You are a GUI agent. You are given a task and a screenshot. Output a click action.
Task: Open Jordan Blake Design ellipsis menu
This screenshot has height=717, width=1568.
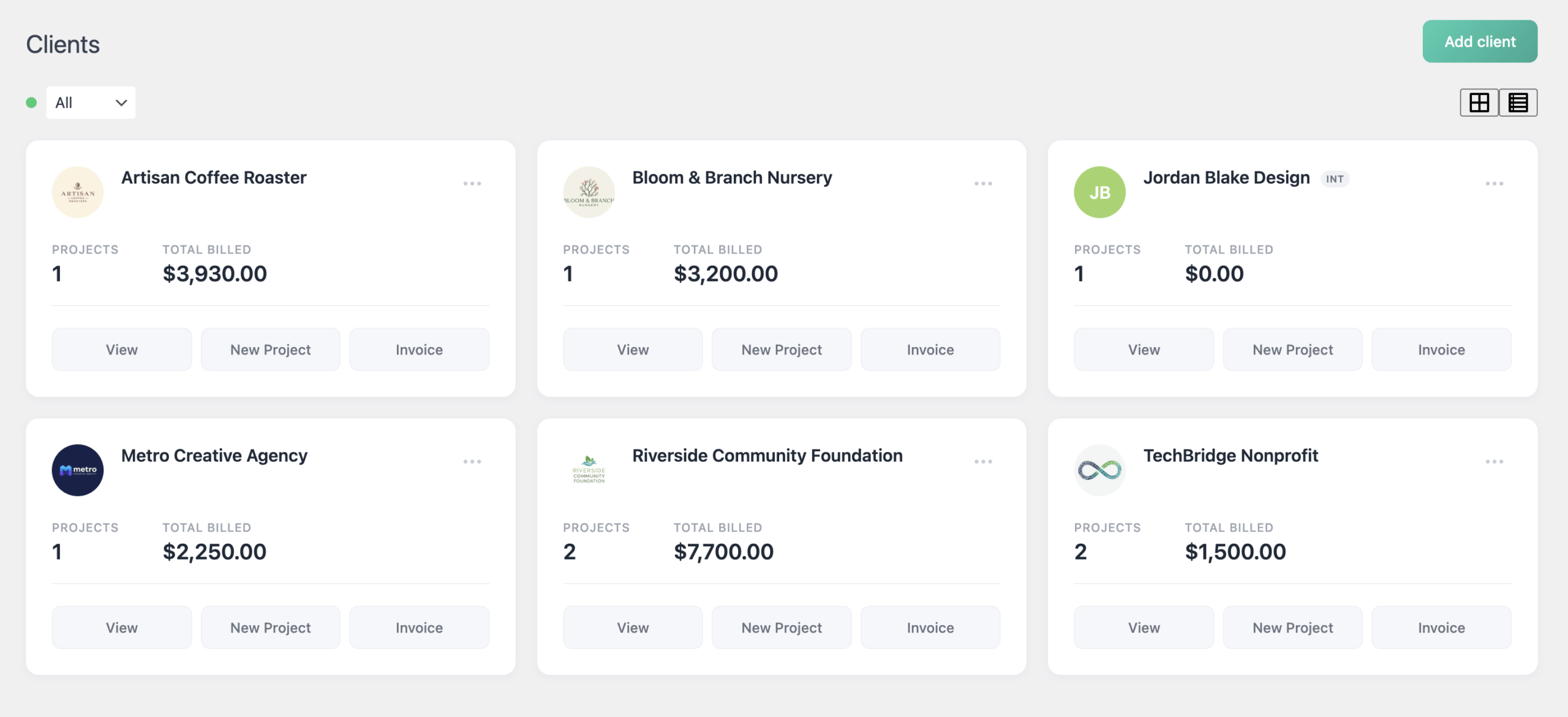tap(1494, 184)
